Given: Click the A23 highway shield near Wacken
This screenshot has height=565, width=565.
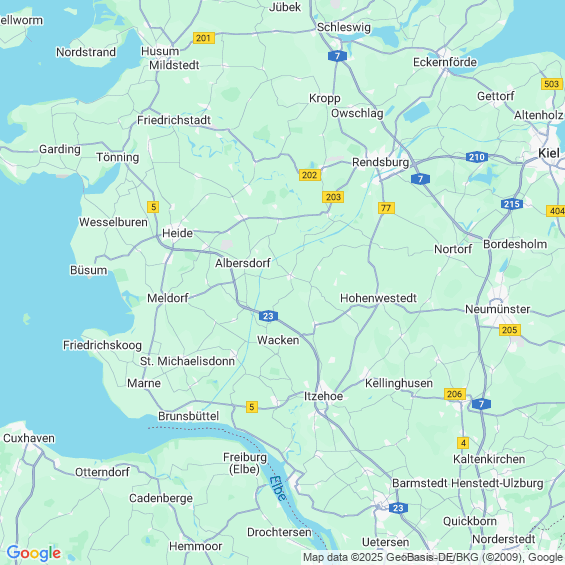Looking at the screenshot, I should click(x=268, y=316).
